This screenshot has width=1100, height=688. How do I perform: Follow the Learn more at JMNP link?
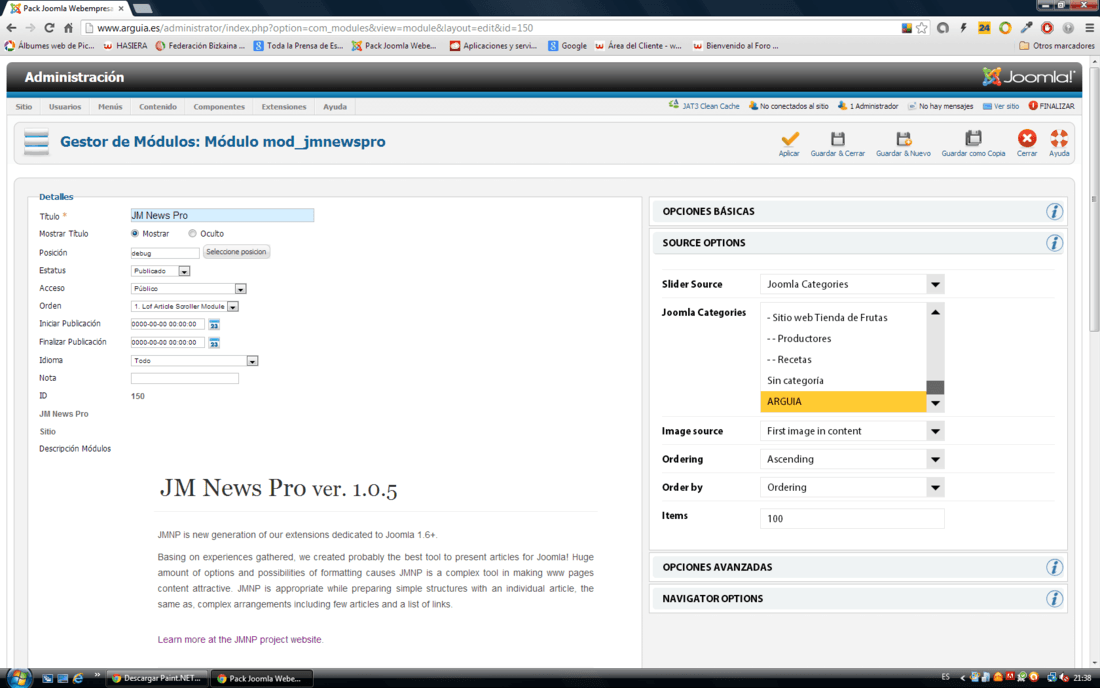240,640
